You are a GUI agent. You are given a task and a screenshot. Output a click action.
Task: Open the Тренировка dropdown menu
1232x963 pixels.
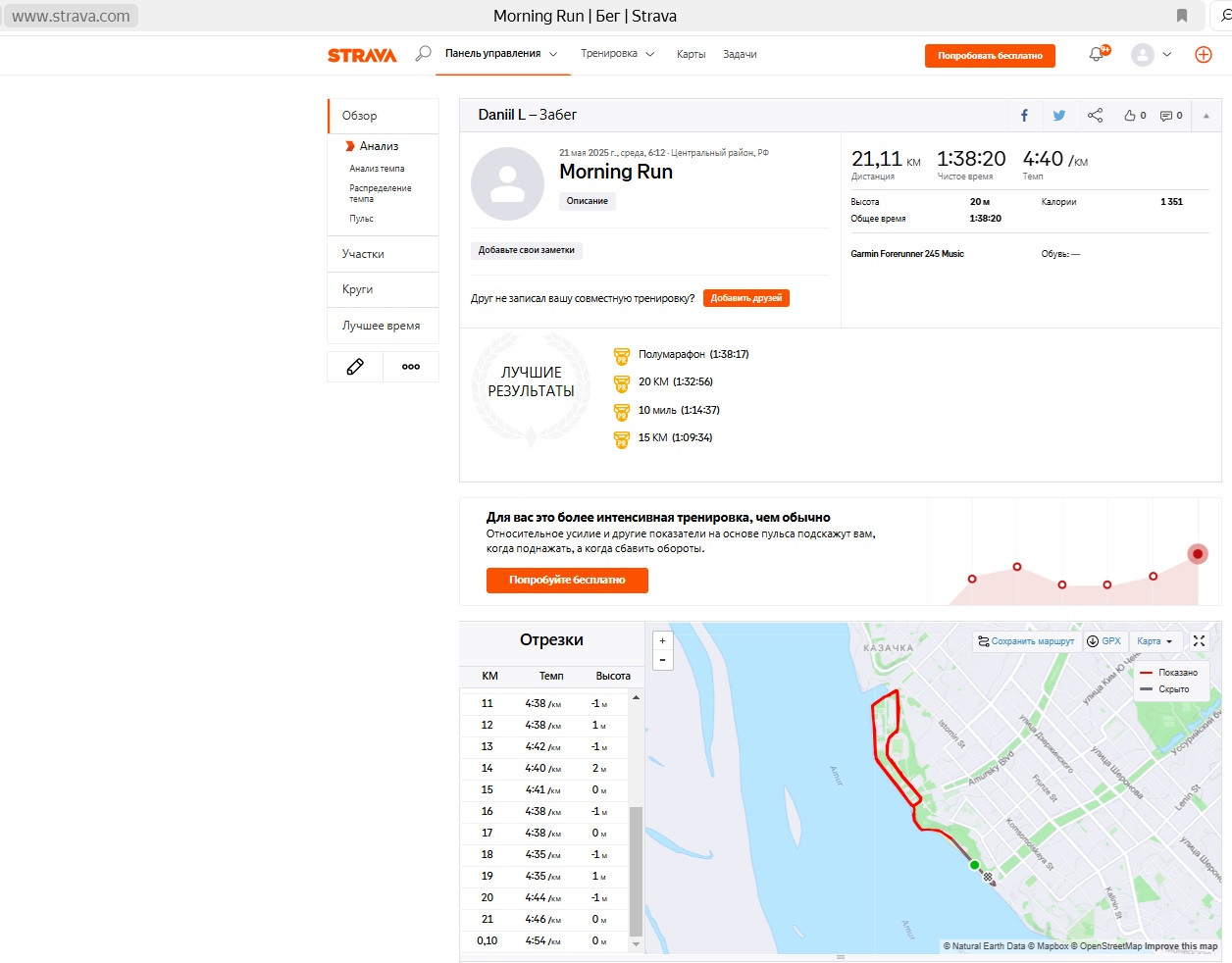click(617, 54)
